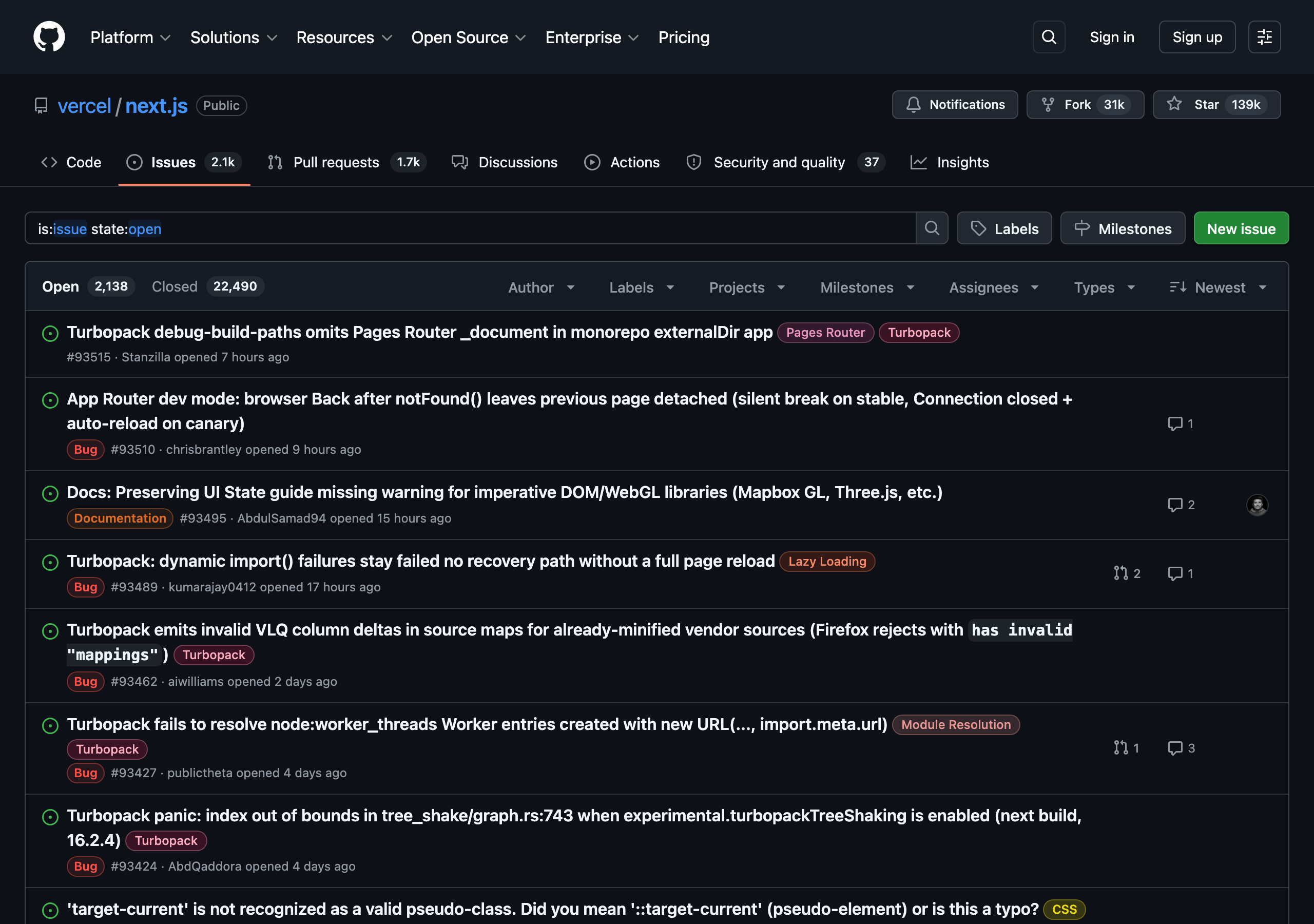Screen dimensions: 1314x924
Task: Open the Labels button beside the search bar
Action: pos(1004,228)
